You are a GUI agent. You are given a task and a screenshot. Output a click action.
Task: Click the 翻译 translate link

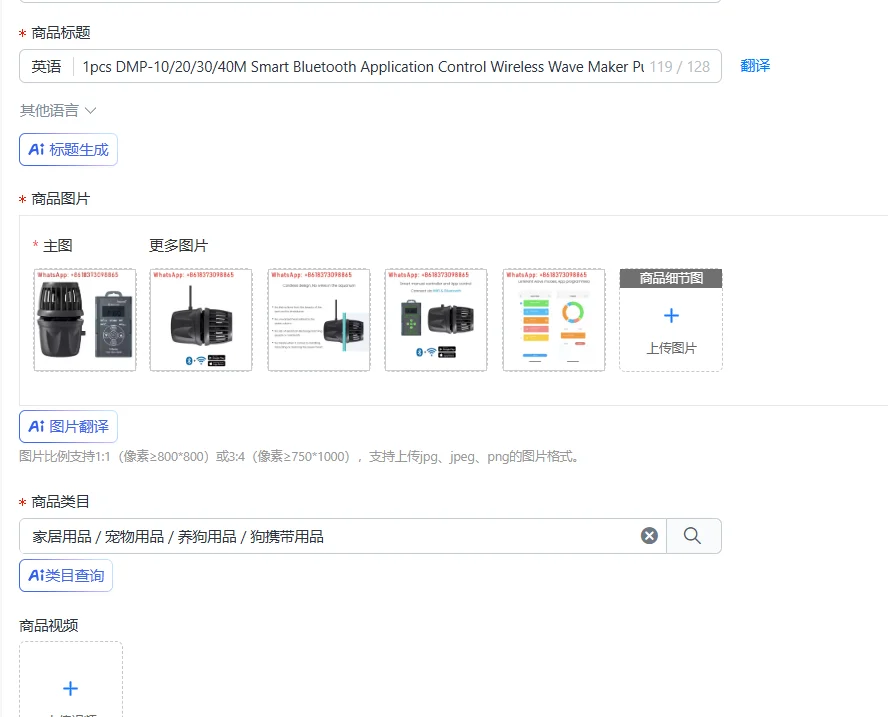[755, 66]
